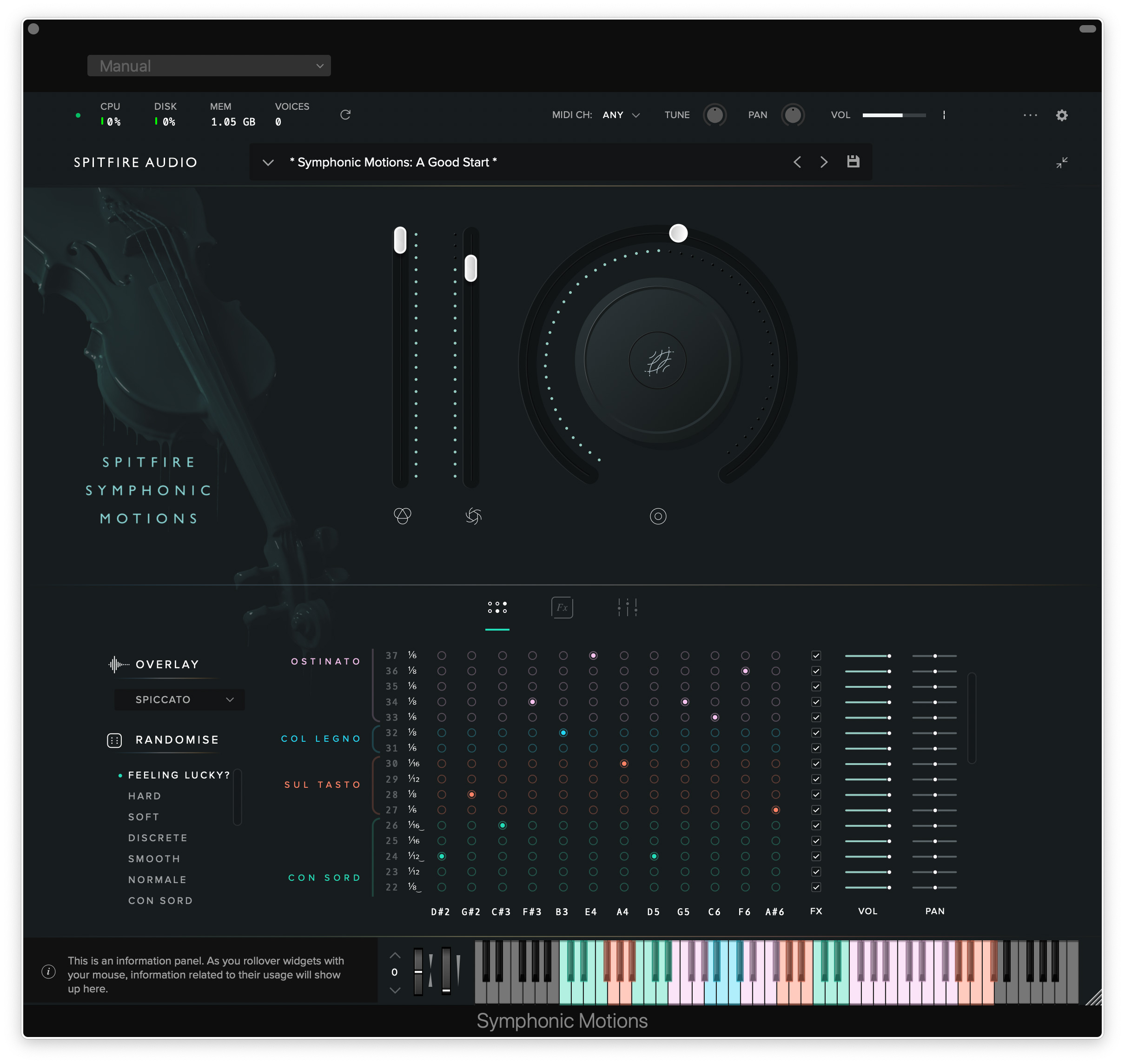Open the plugin settings gear
This screenshot has width=1125, height=1064.
coord(1061,115)
